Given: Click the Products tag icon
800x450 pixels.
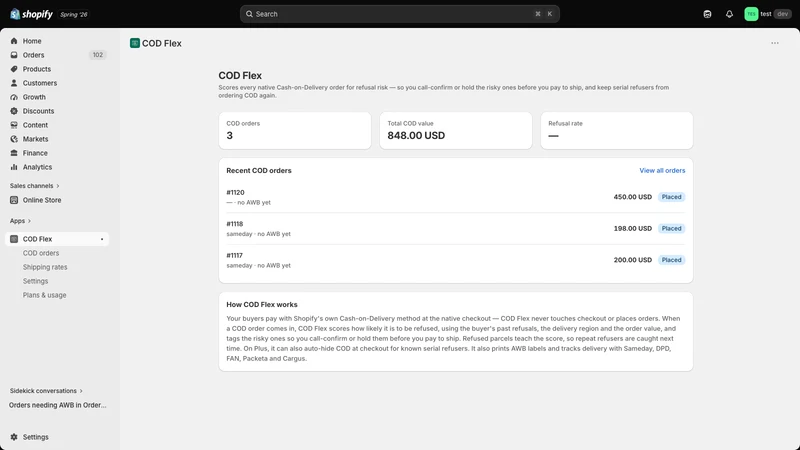Looking at the screenshot, I should (x=14, y=69).
